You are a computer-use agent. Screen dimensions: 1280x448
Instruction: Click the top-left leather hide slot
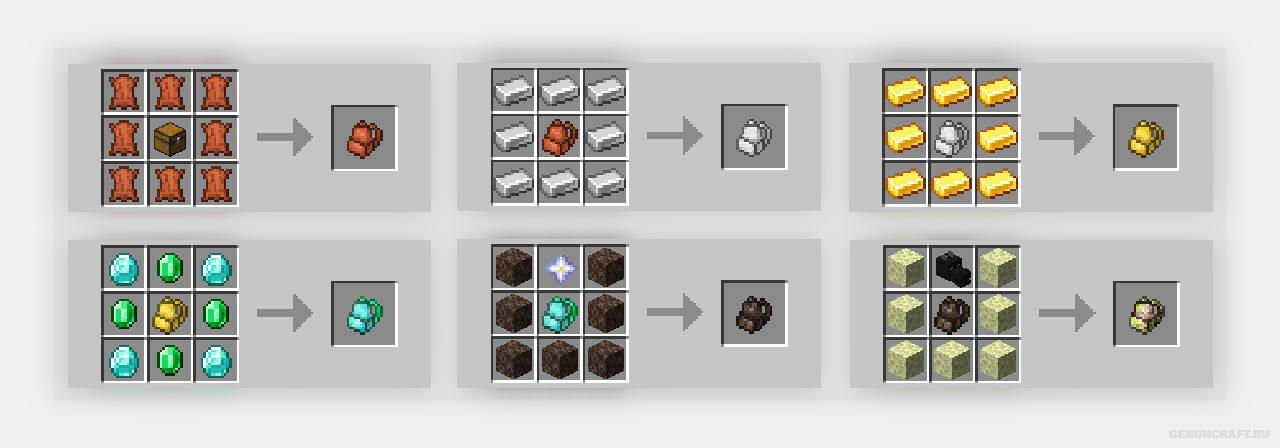pos(124,92)
